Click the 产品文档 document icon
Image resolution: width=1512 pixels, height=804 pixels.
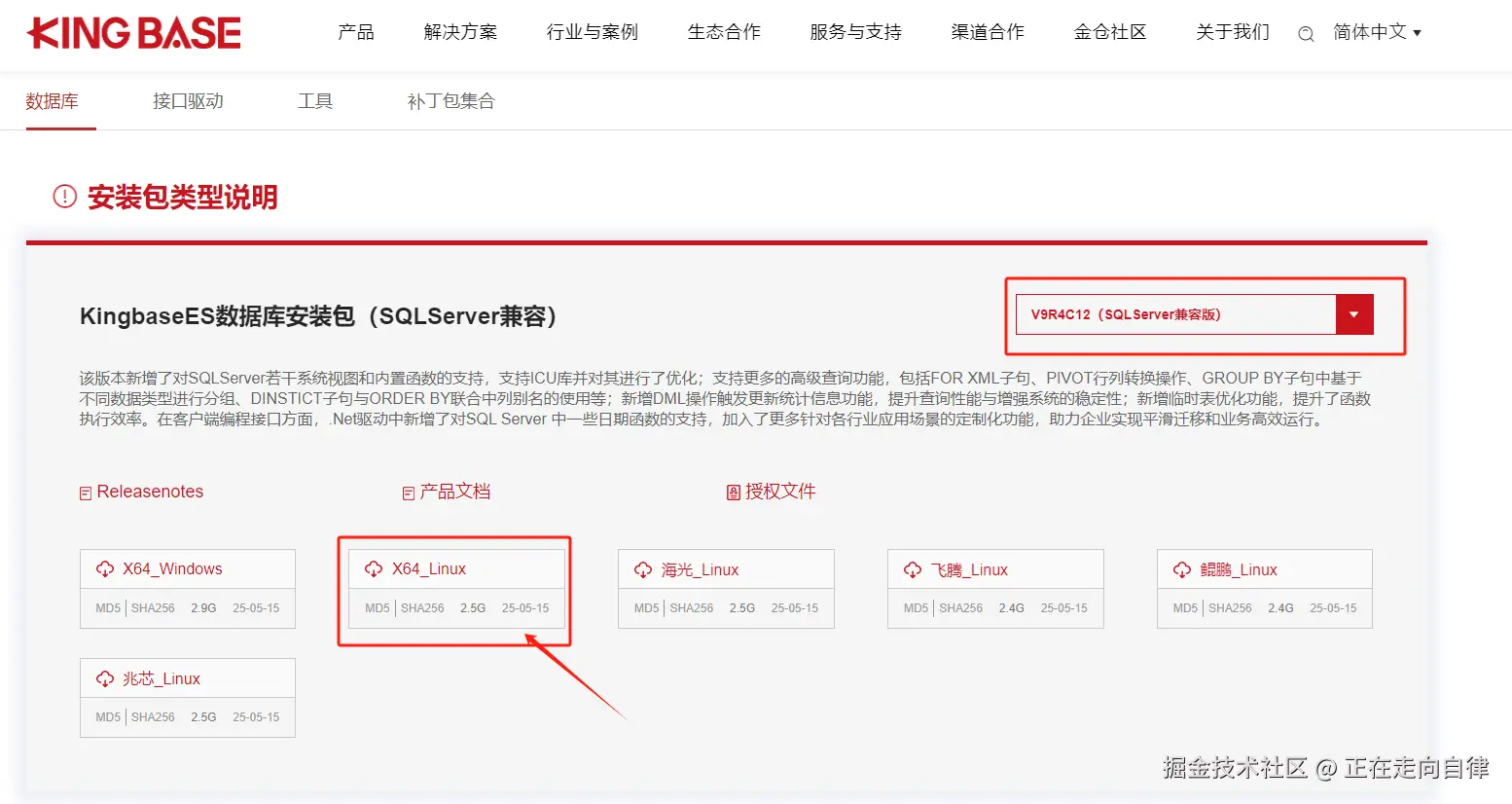point(409,493)
